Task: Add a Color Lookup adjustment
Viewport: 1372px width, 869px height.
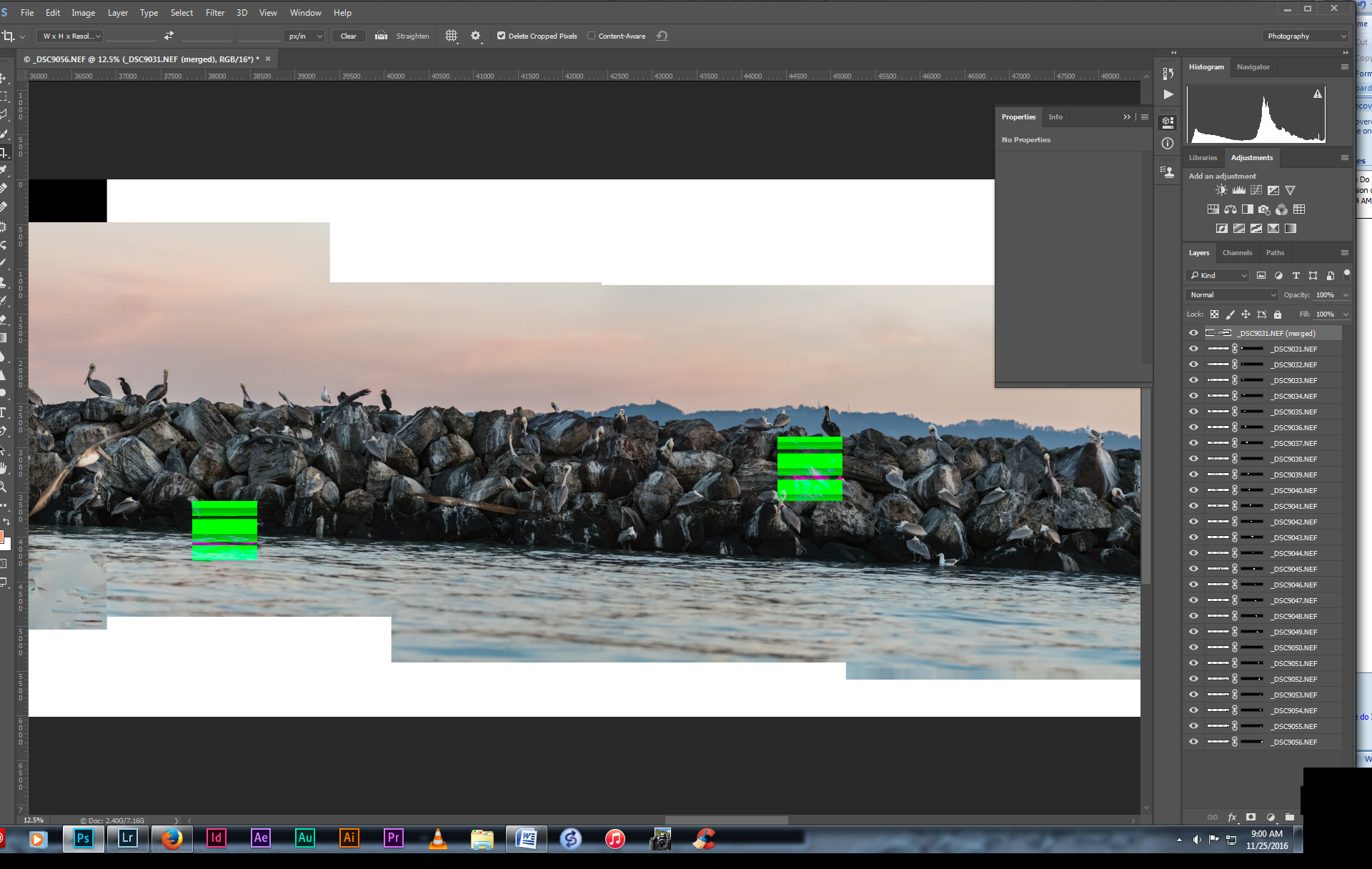Action: (1299, 209)
